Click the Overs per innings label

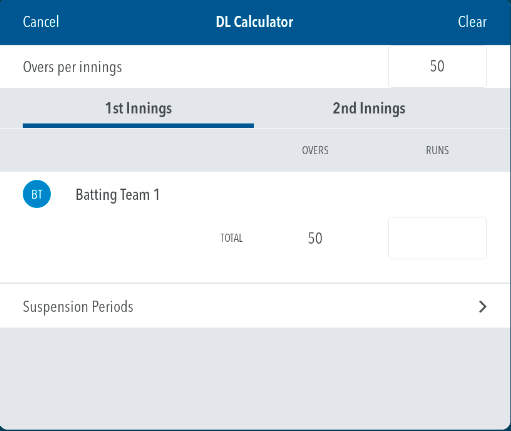[72, 67]
